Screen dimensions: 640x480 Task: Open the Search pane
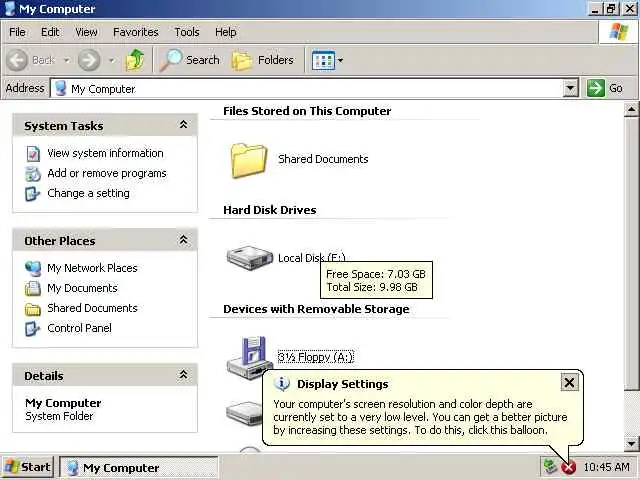190,60
